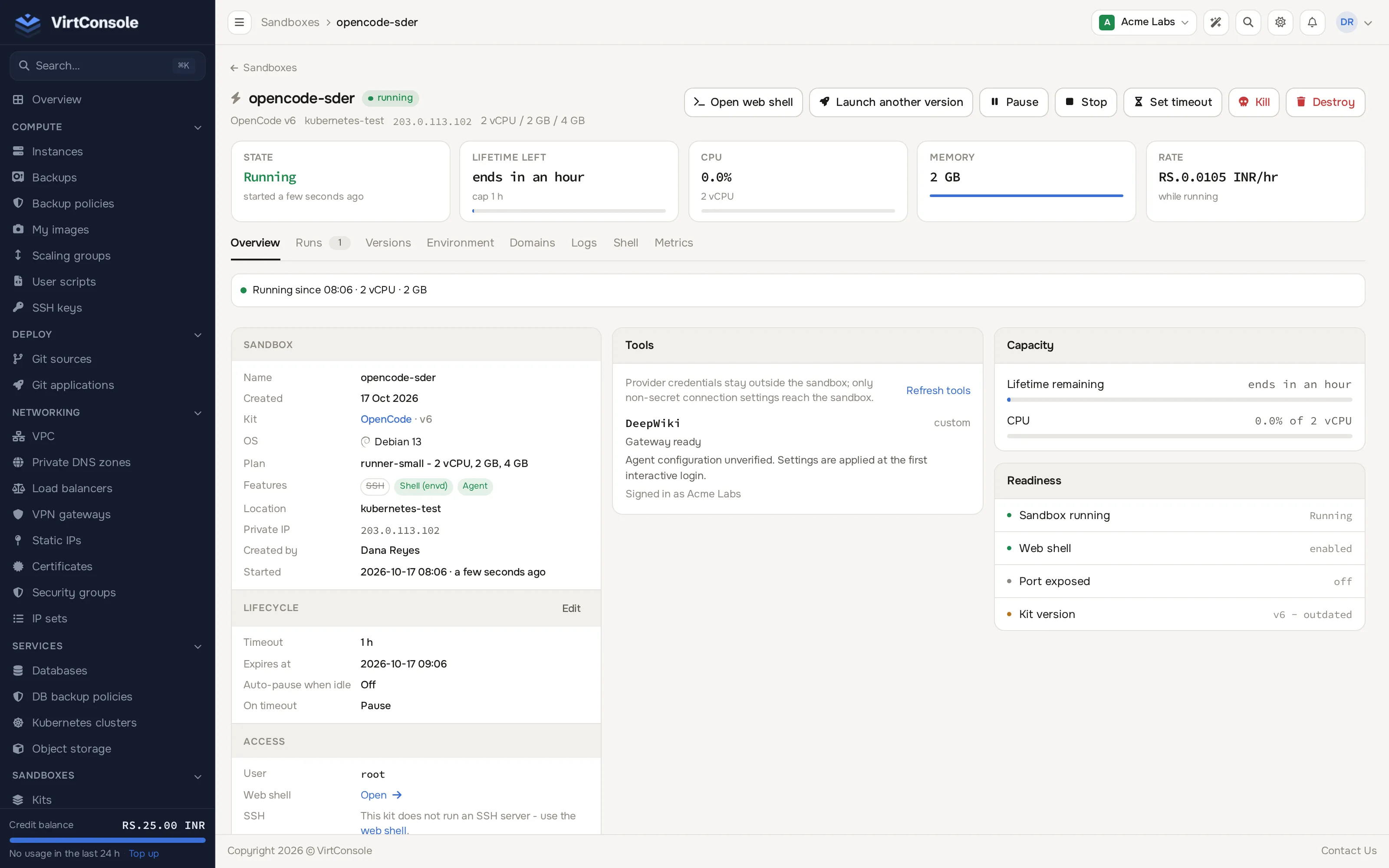
Task: Switch to the Runs tab
Action: point(323,243)
